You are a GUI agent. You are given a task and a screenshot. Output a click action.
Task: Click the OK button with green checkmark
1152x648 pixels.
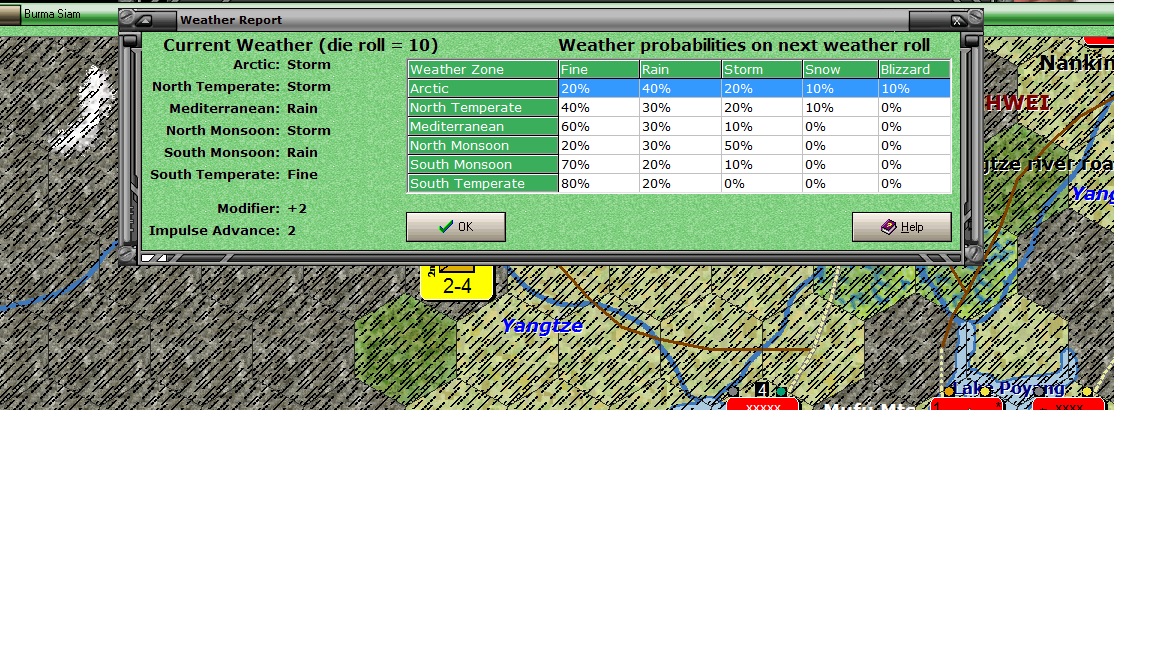pos(456,227)
